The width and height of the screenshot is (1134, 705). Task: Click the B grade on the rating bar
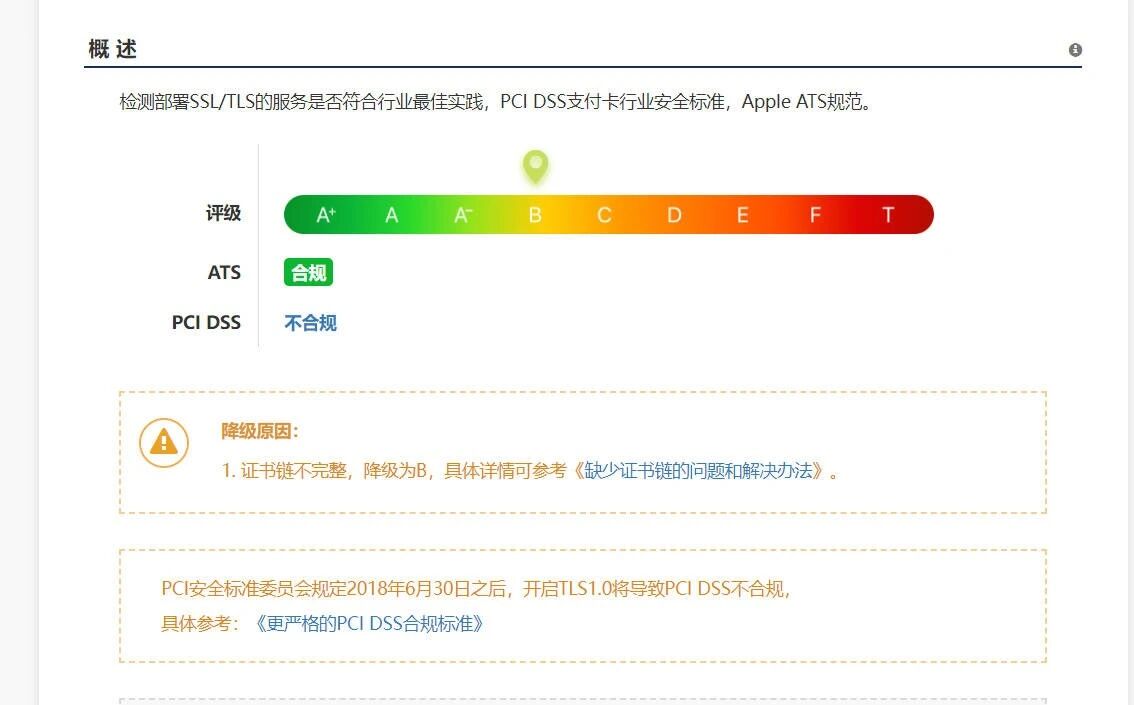click(535, 215)
